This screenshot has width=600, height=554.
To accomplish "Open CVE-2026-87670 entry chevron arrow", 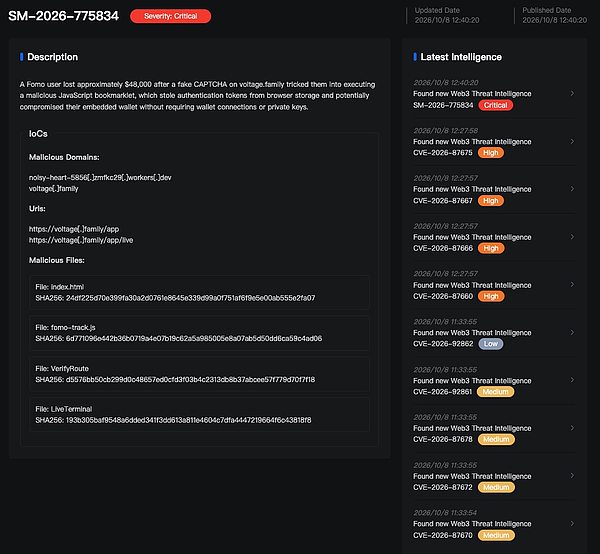I will tap(572, 523).
